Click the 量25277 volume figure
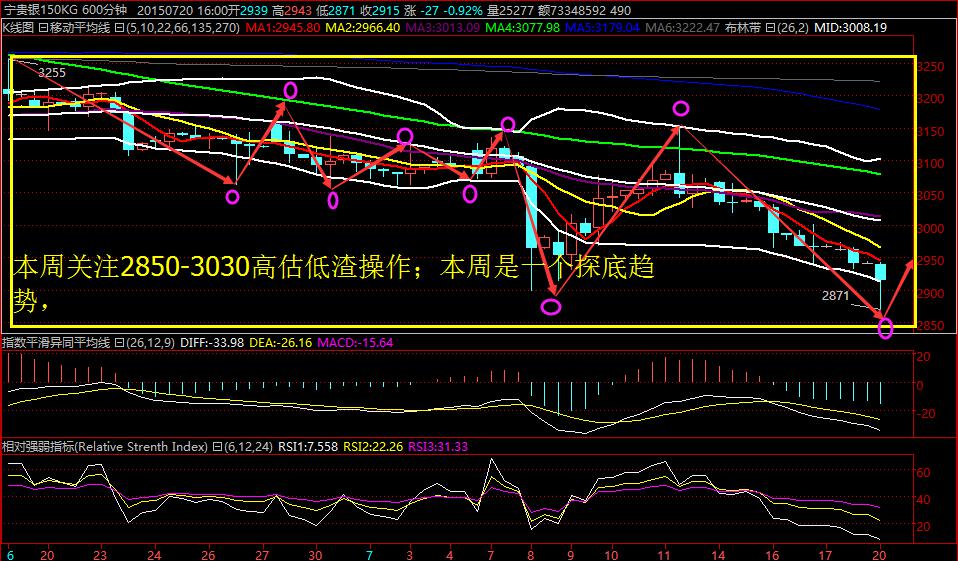The height and width of the screenshot is (561, 958). click(x=510, y=10)
